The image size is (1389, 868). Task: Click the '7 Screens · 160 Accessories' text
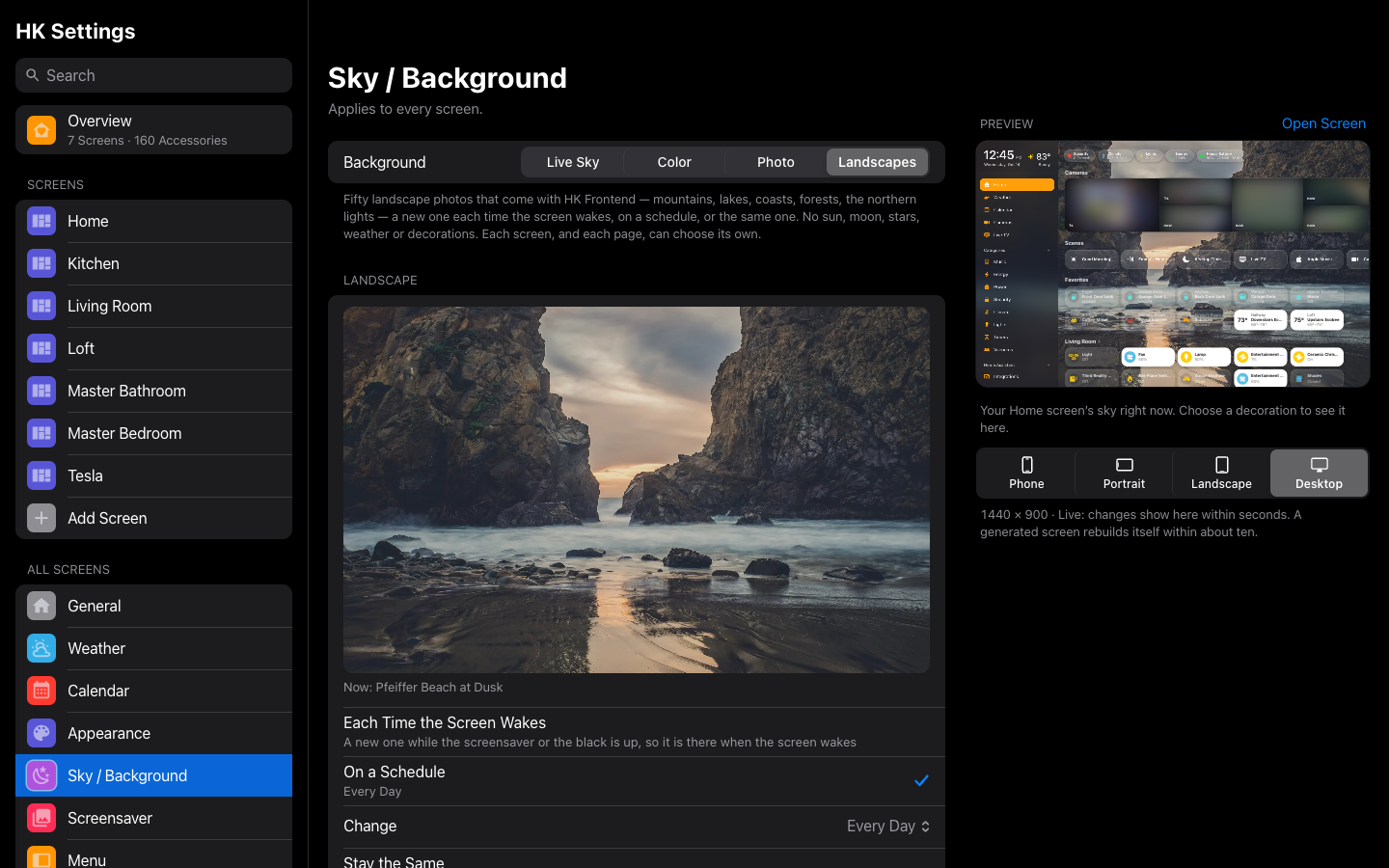tap(148, 141)
